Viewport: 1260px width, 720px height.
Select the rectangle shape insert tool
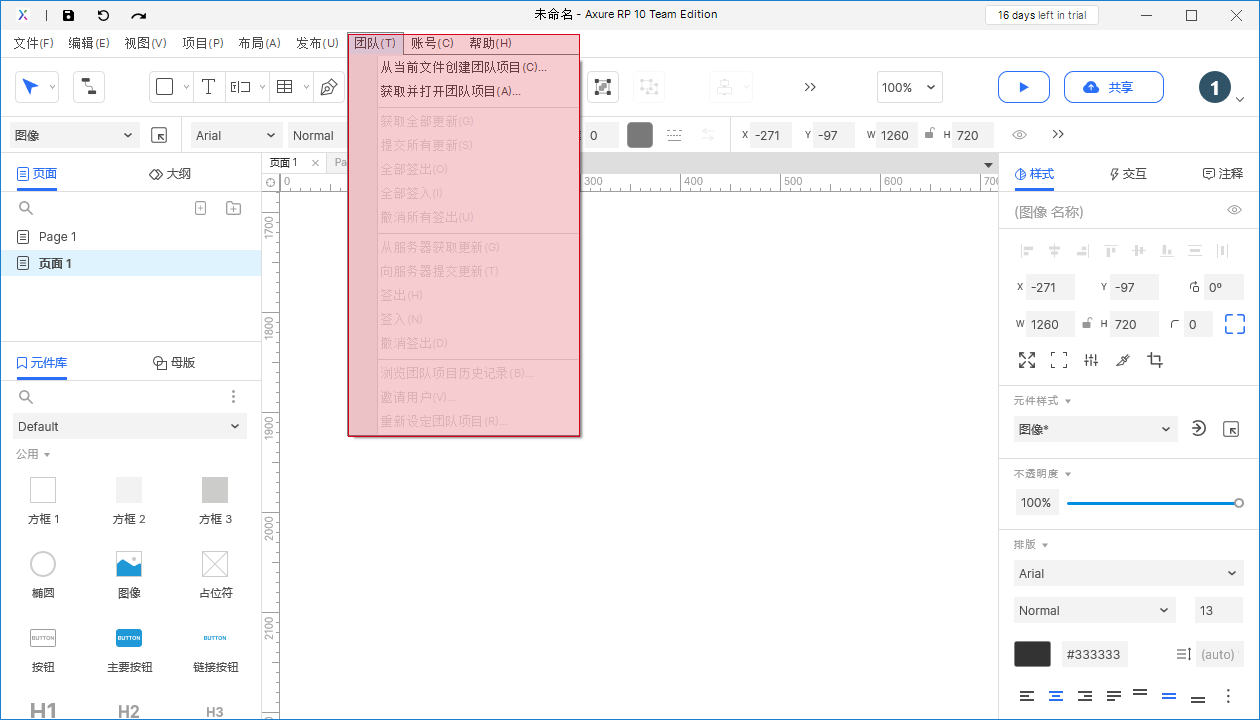(x=165, y=87)
